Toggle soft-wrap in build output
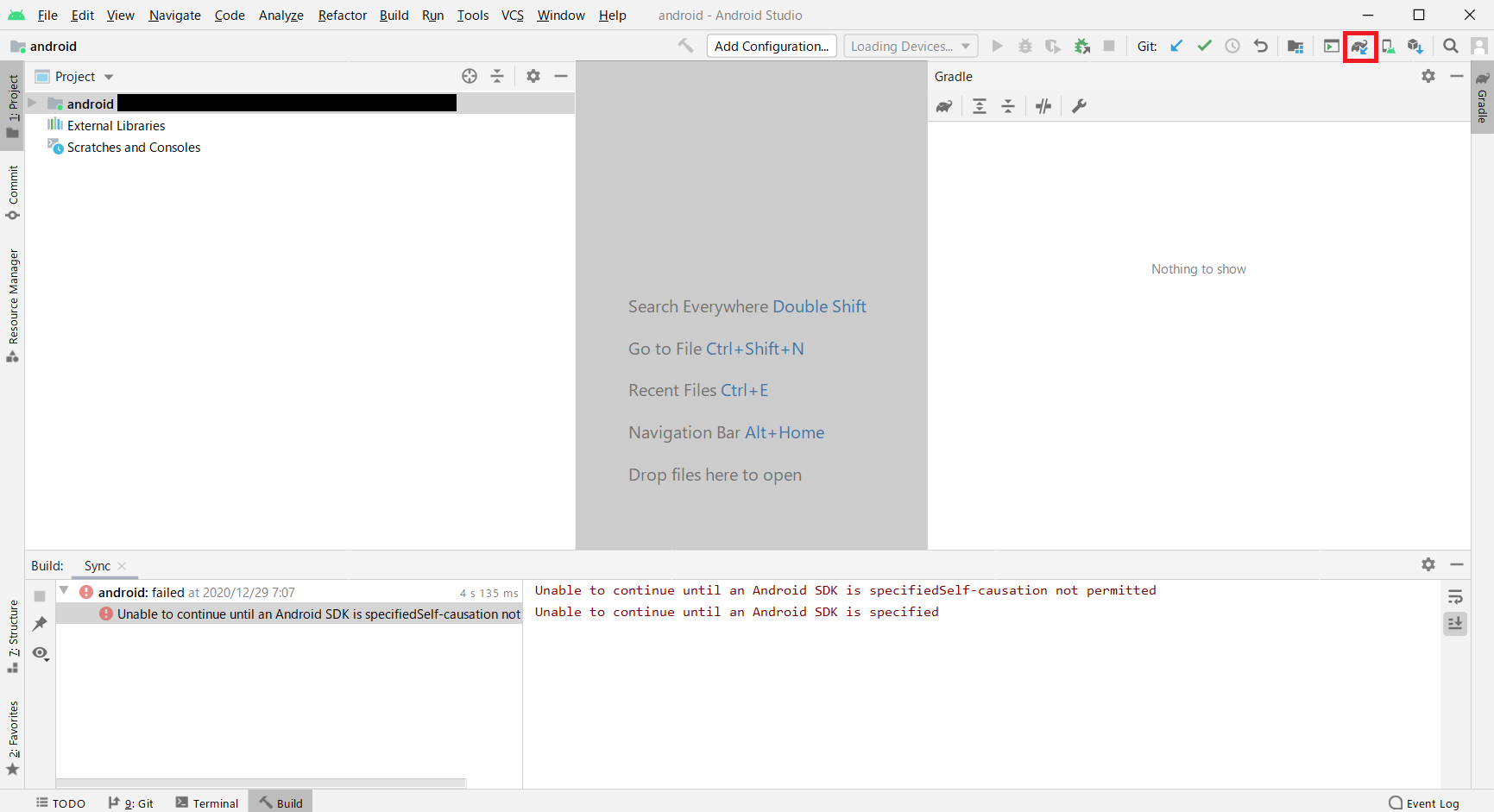The image size is (1494, 812). (1455, 596)
